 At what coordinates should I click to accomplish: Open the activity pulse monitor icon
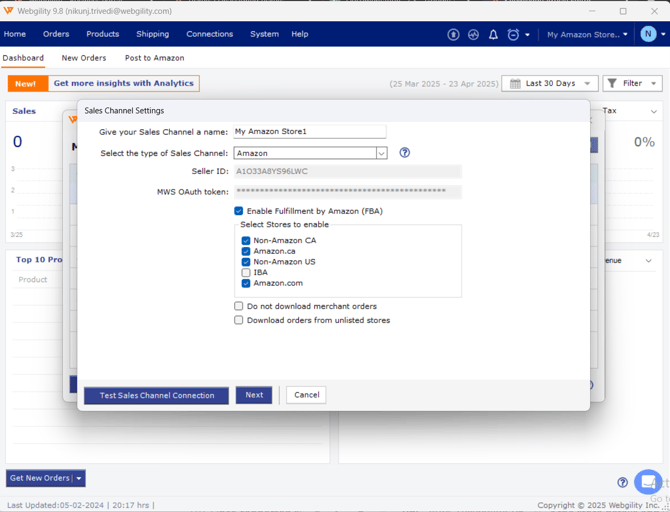coord(473,34)
